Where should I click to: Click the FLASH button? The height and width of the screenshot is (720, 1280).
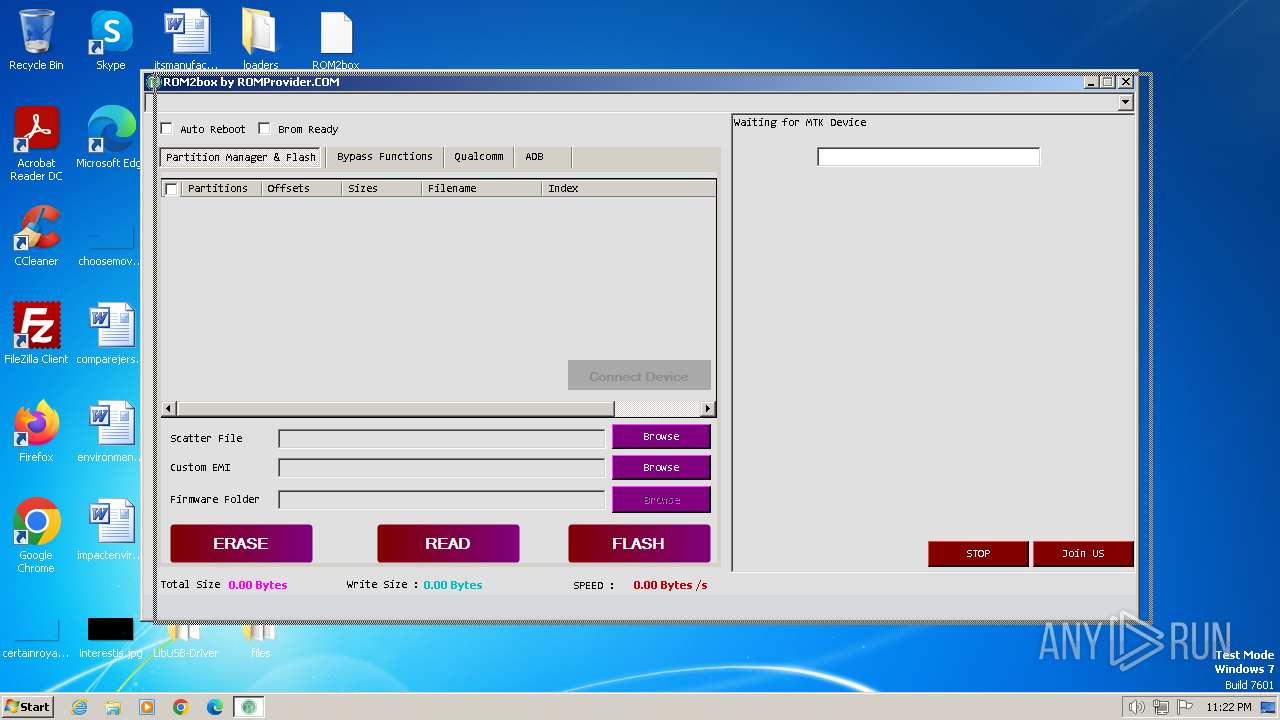pos(639,543)
